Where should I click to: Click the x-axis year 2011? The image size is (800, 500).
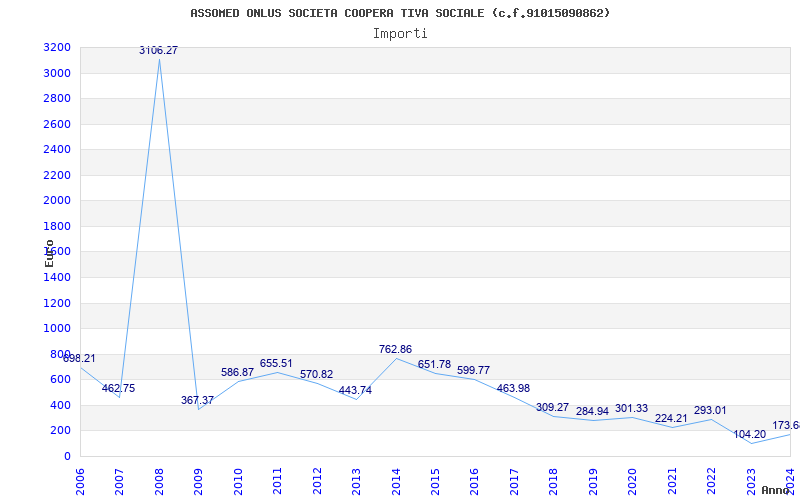(278, 482)
